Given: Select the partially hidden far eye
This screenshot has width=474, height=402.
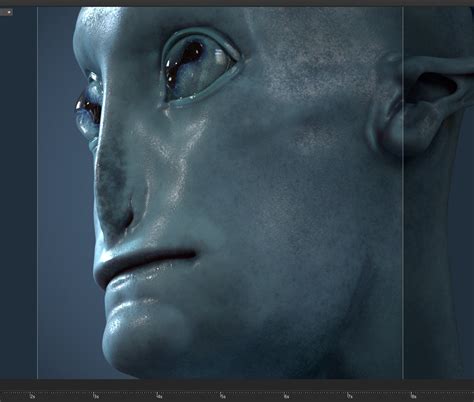Looking at the screenshot, I should [88, 108].
